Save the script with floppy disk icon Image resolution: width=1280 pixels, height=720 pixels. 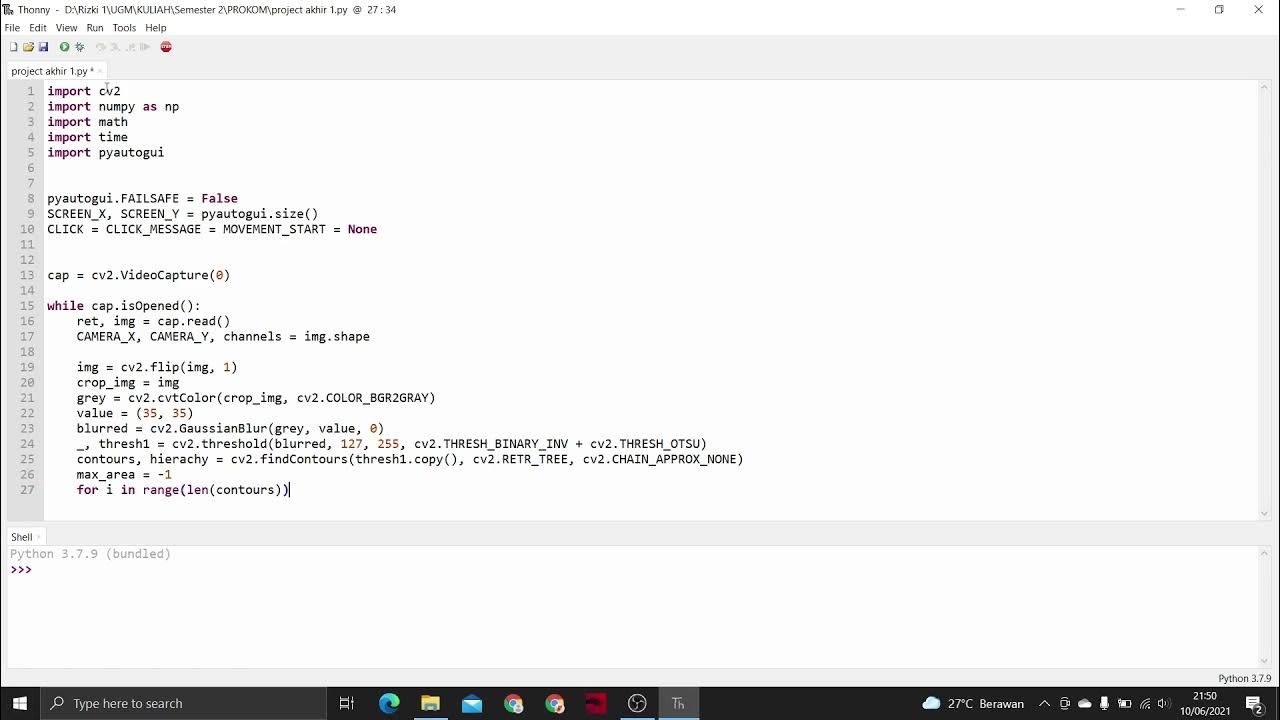click(43, 47)
